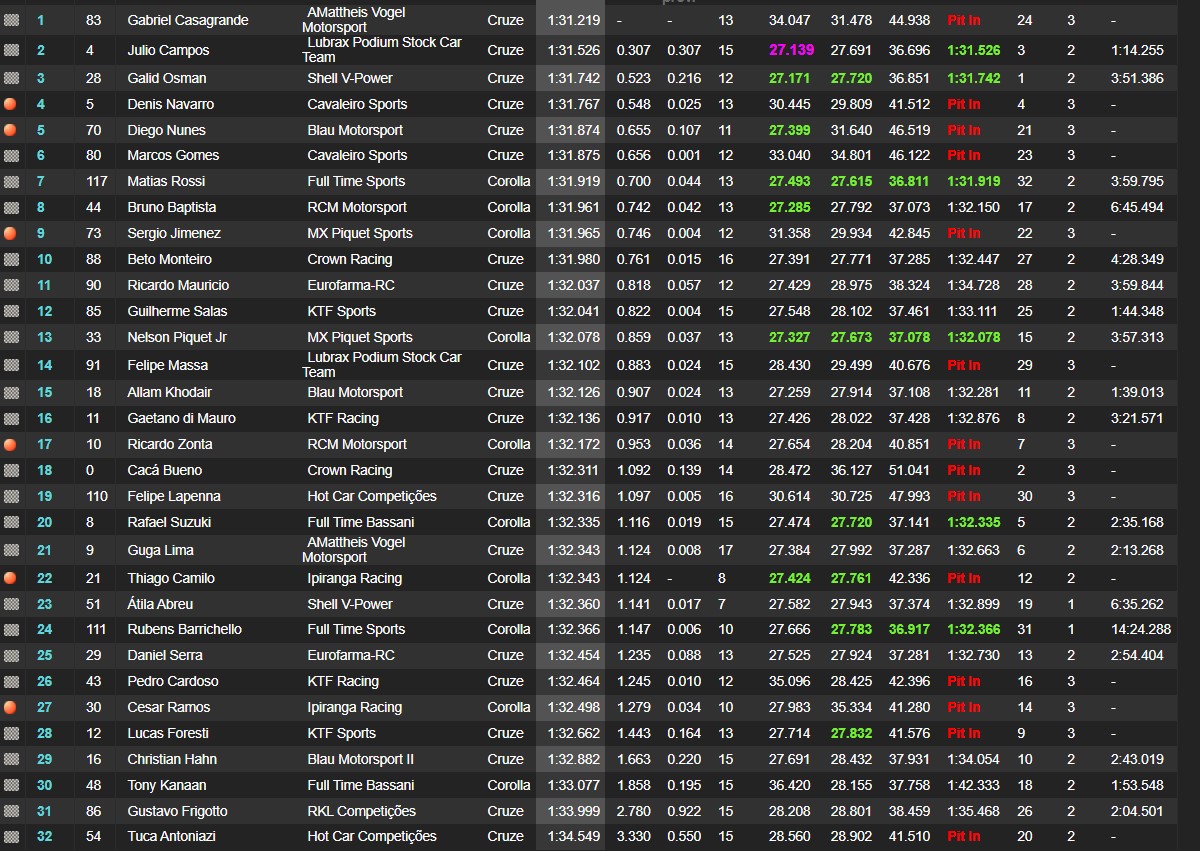
Task: Select driver name Julio Campos
Action: (168, 50)
